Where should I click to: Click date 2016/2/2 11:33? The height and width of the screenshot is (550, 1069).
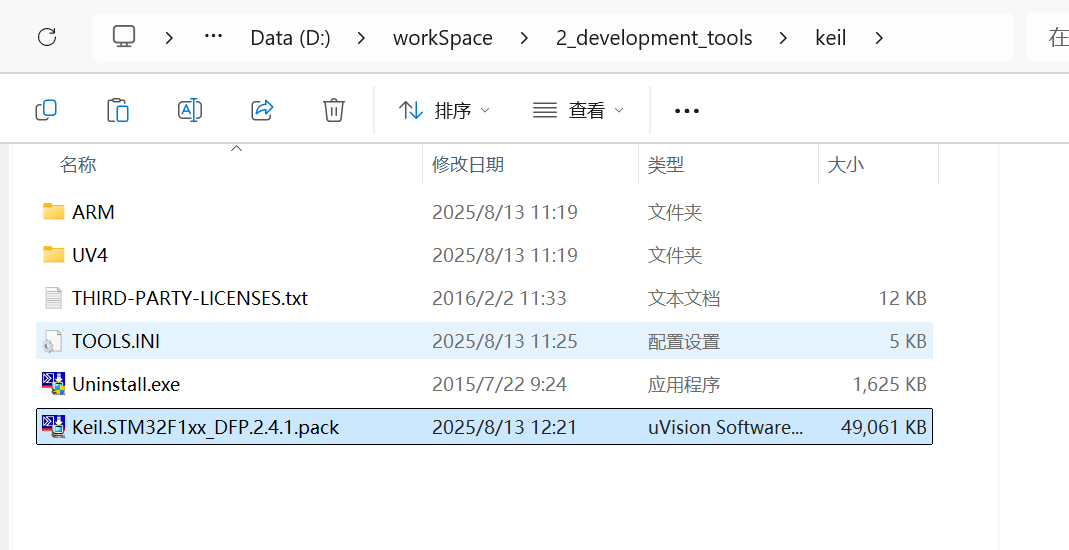tap(499, 299)
